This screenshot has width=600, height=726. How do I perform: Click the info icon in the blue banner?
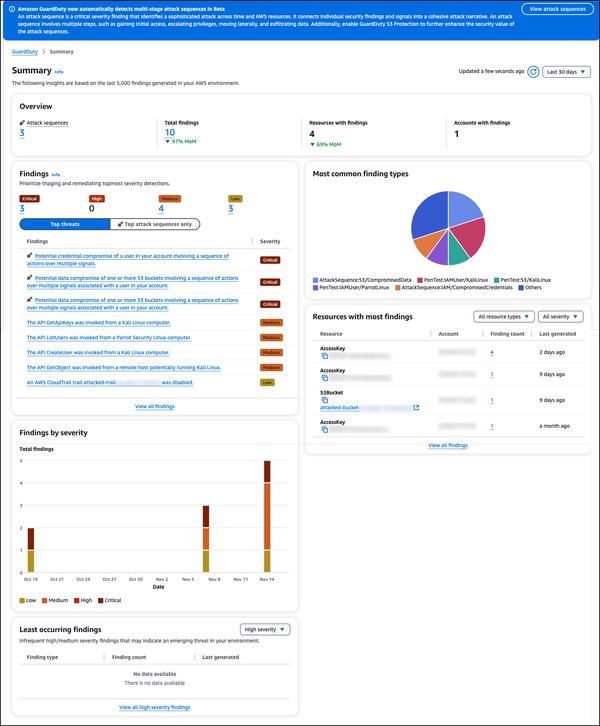[x=12, y=9]
